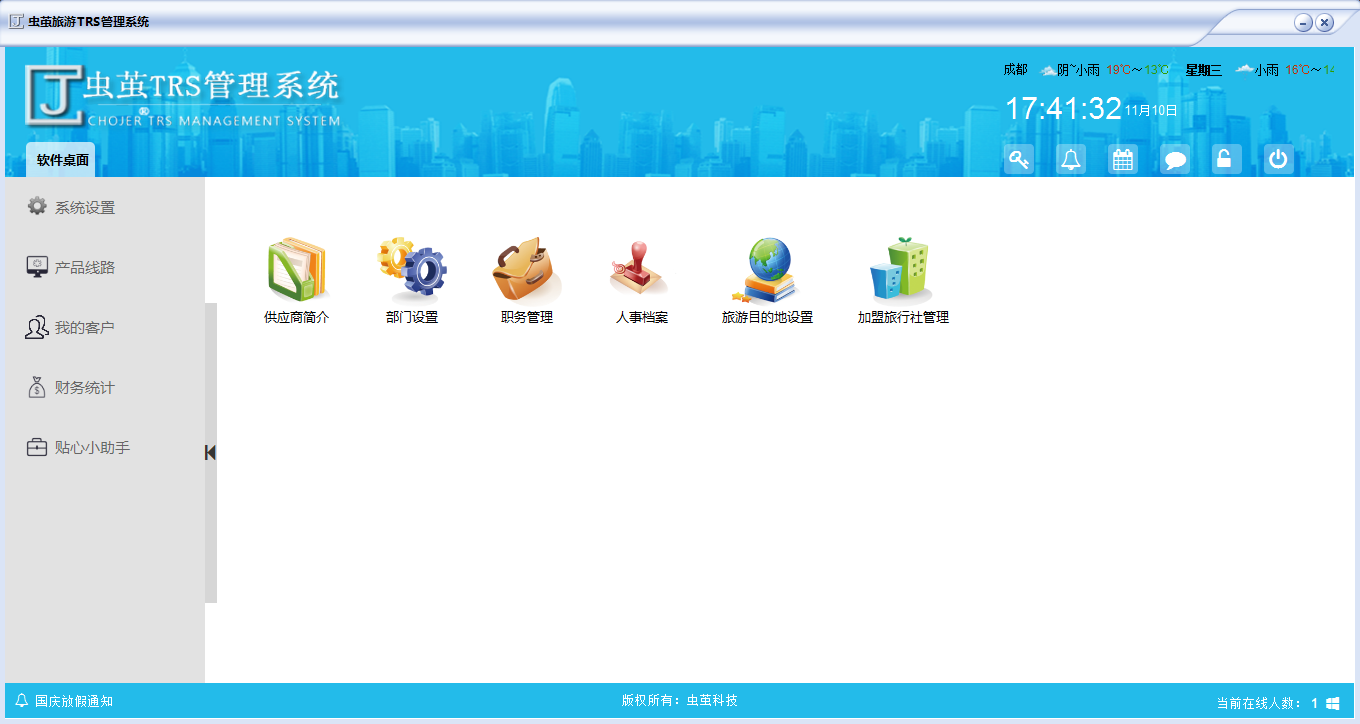
Task: Click the 版权所有：虫茧科技 footer text
Action: (680, 701)
